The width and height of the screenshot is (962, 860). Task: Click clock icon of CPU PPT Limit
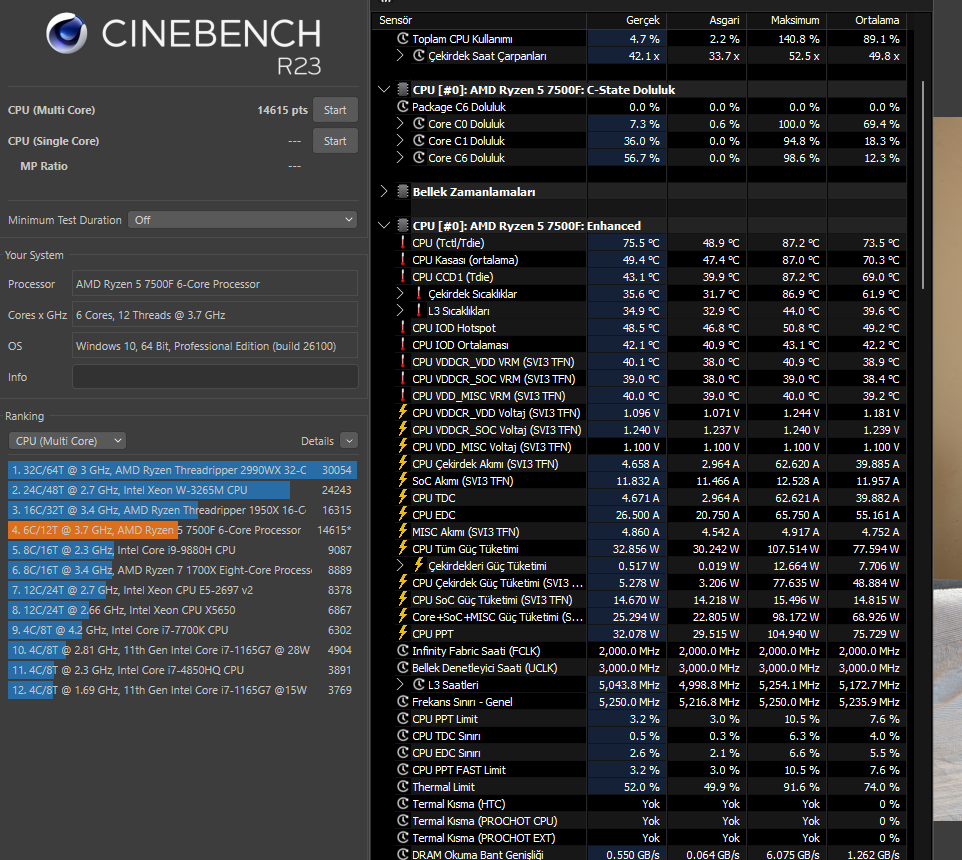click(403, 718)
